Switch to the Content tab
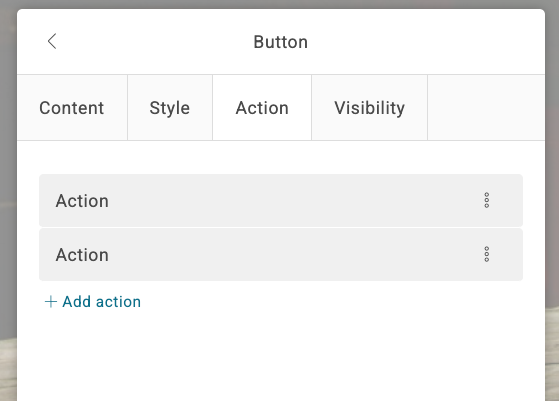 72,108
